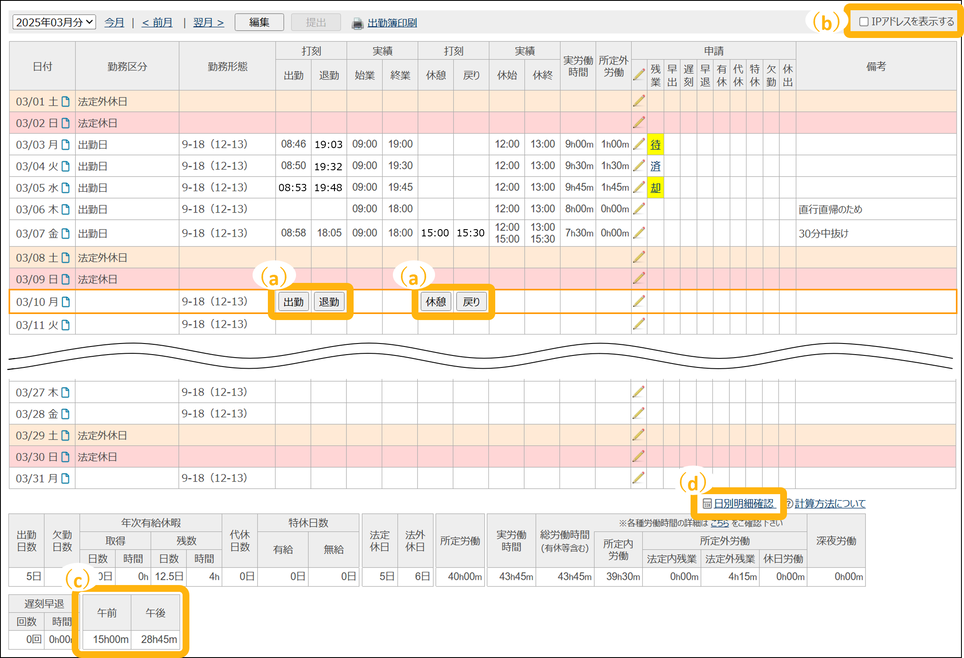Click the 戻り return button

pos(471,302)
